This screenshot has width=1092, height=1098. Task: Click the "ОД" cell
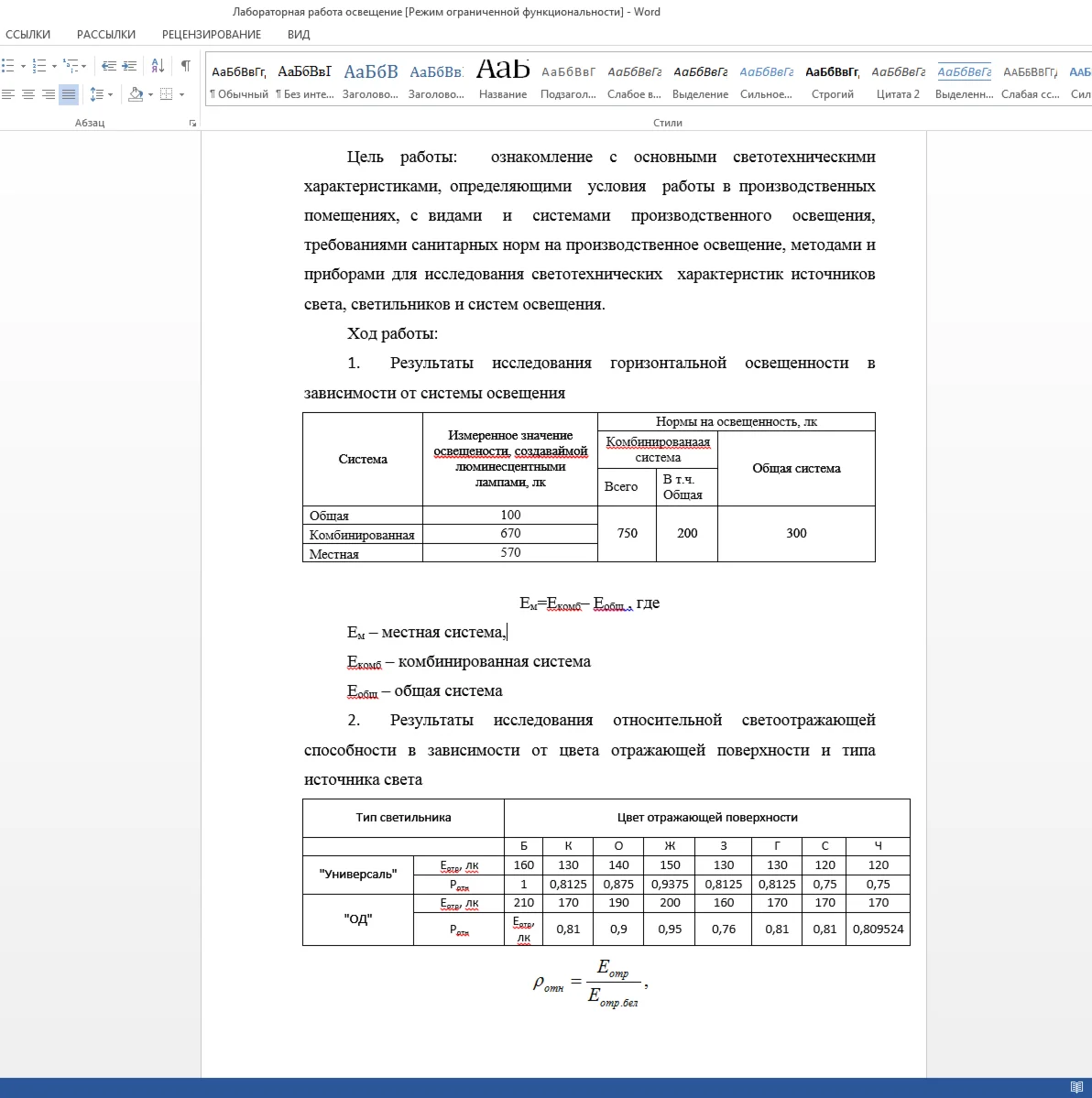pos(358,919)
